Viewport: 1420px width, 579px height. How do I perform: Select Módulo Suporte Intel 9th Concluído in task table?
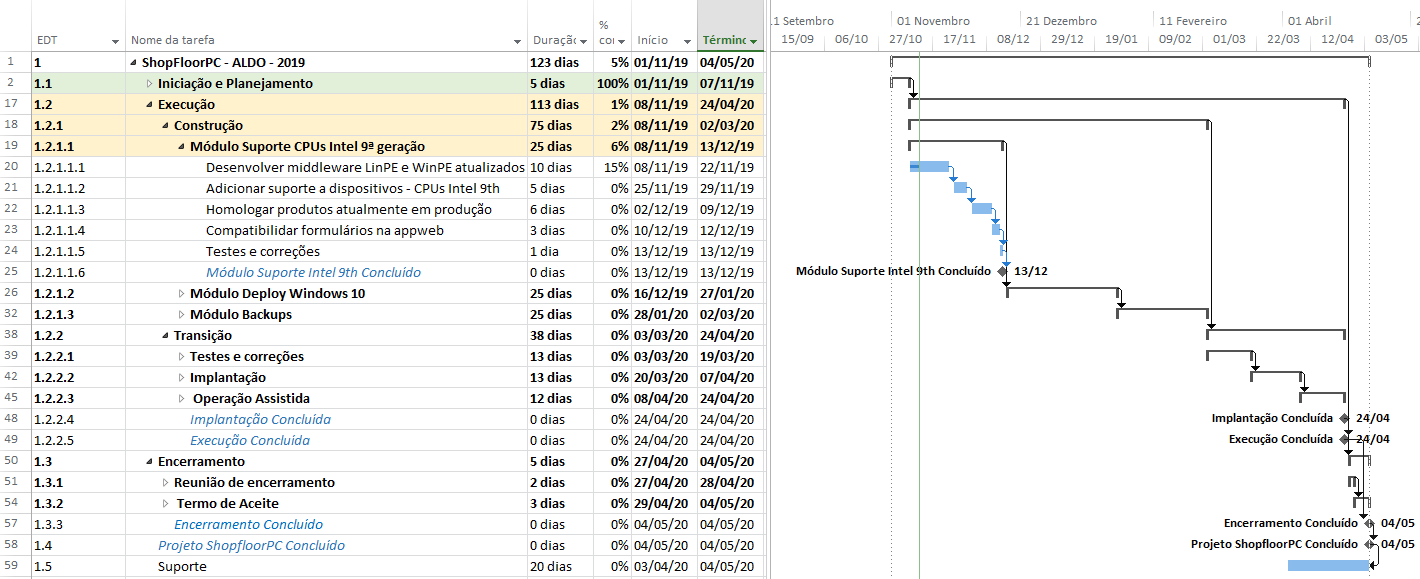[x=313, y=273]
